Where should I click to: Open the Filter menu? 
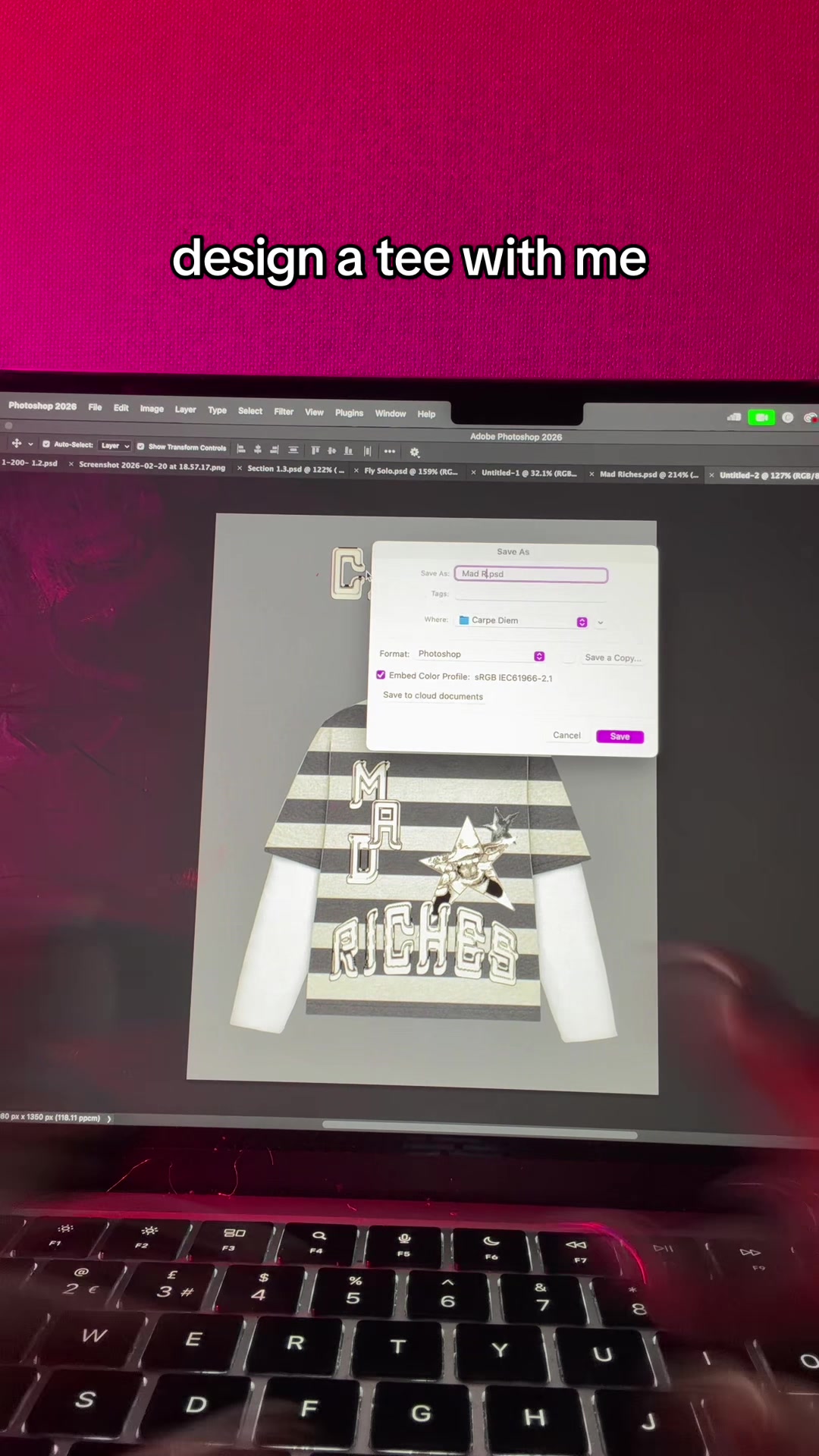(284, 412)
